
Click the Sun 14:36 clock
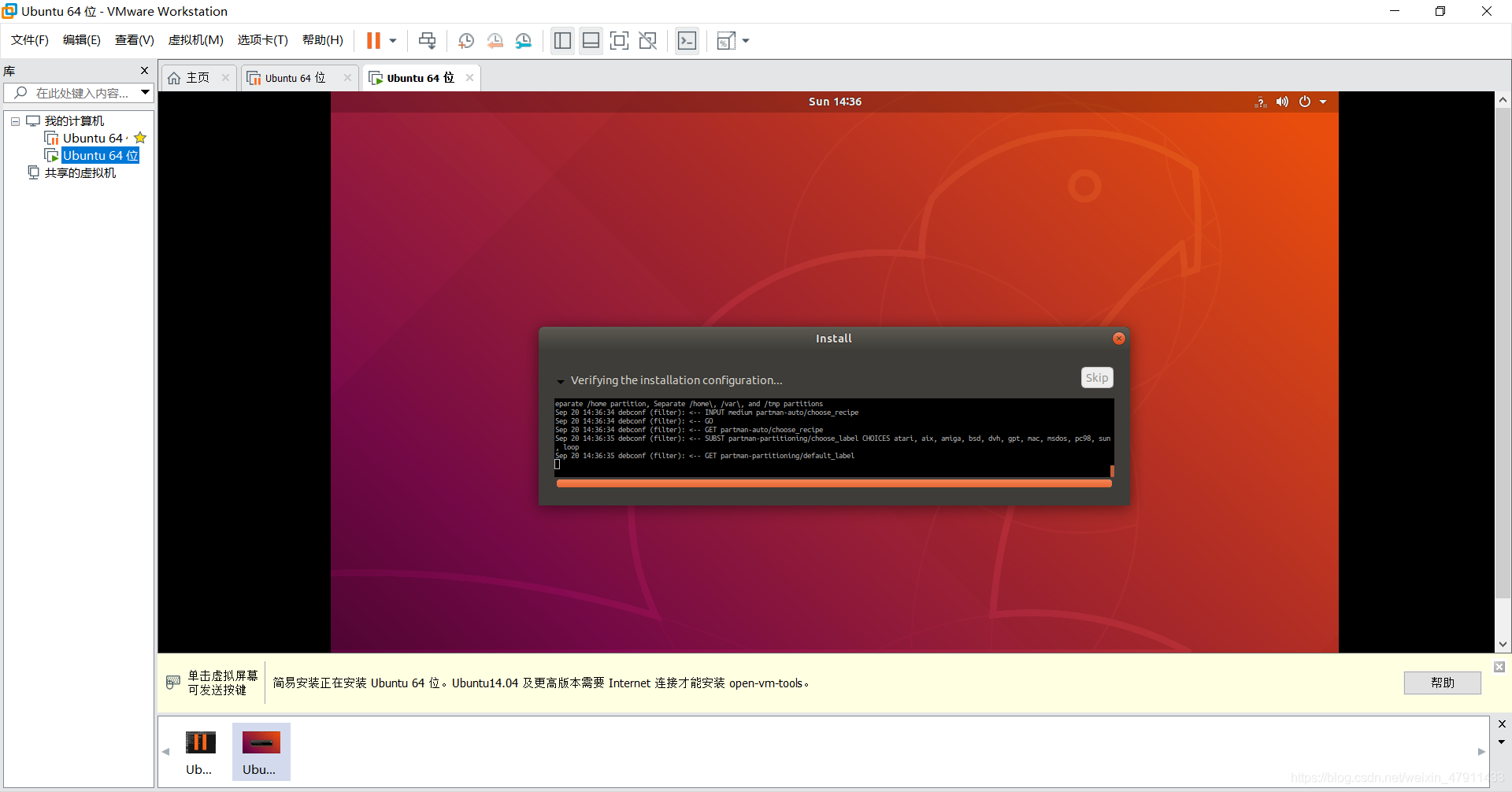pos(835,102)
